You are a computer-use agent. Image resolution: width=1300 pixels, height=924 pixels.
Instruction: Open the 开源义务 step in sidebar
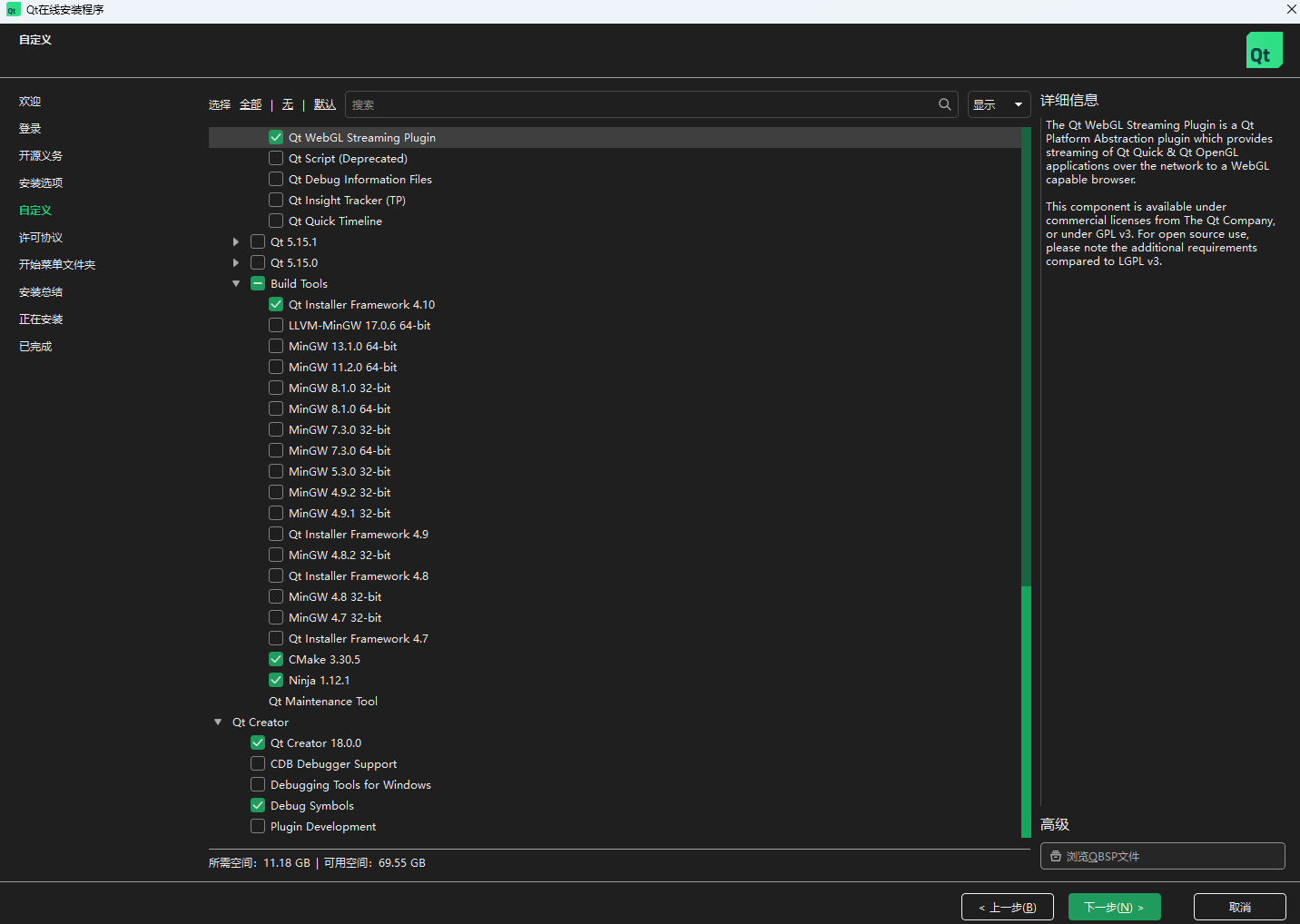point(41,156)
